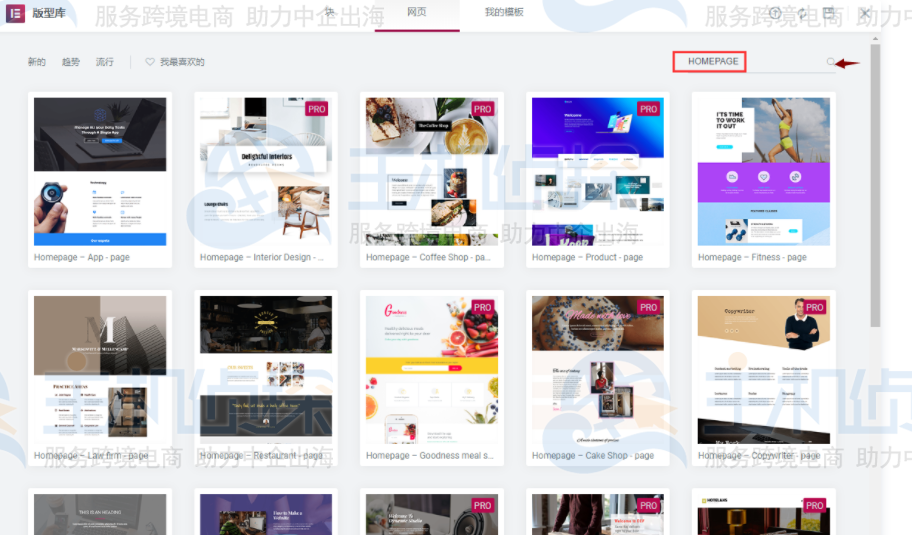The image size is (912, 535).
Task: Sort templates by 趋势 (Trend)
Action: tap(71, 62)
